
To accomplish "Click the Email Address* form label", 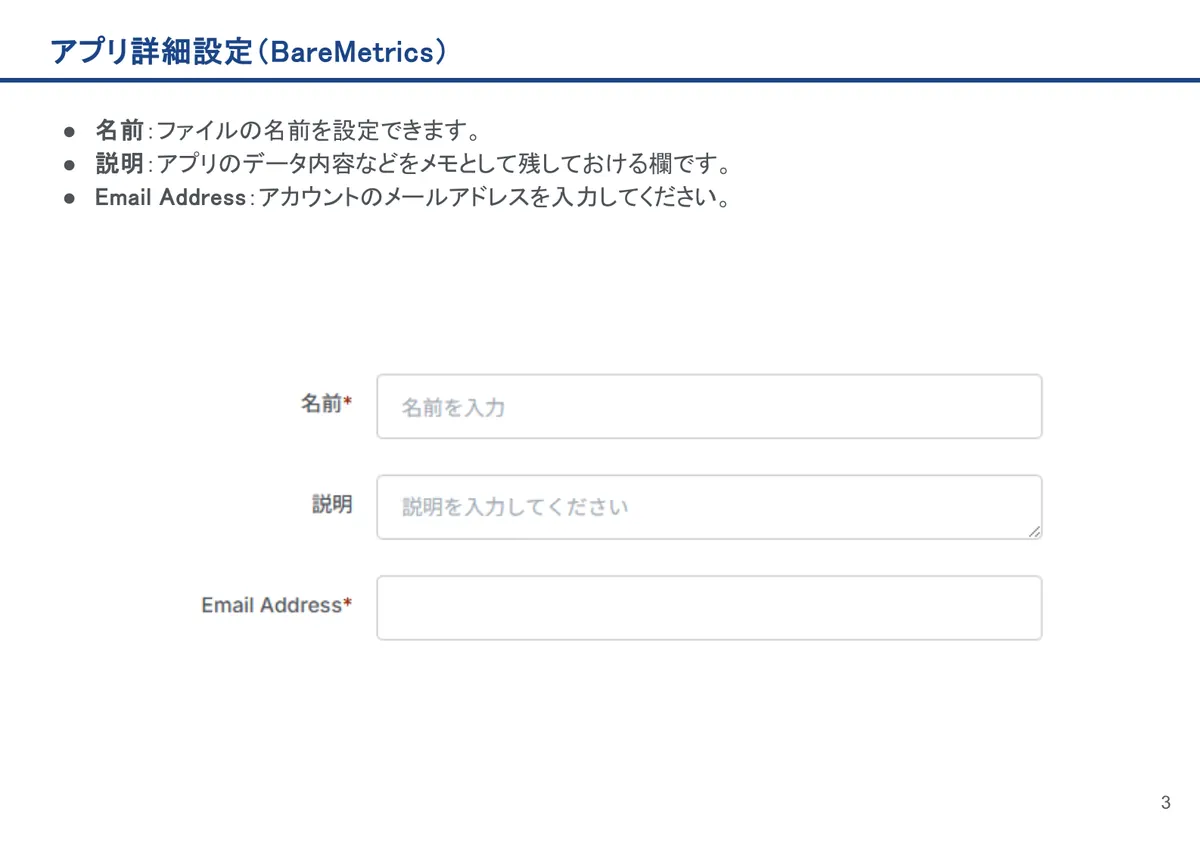I will click(277, 605).
